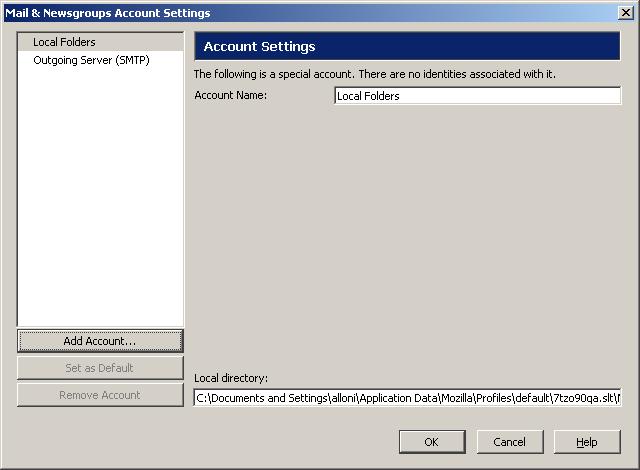Image resolution: width=640 pixels, height=470 pixels.
Task: Click empty space in the account list
Action: 100,200
